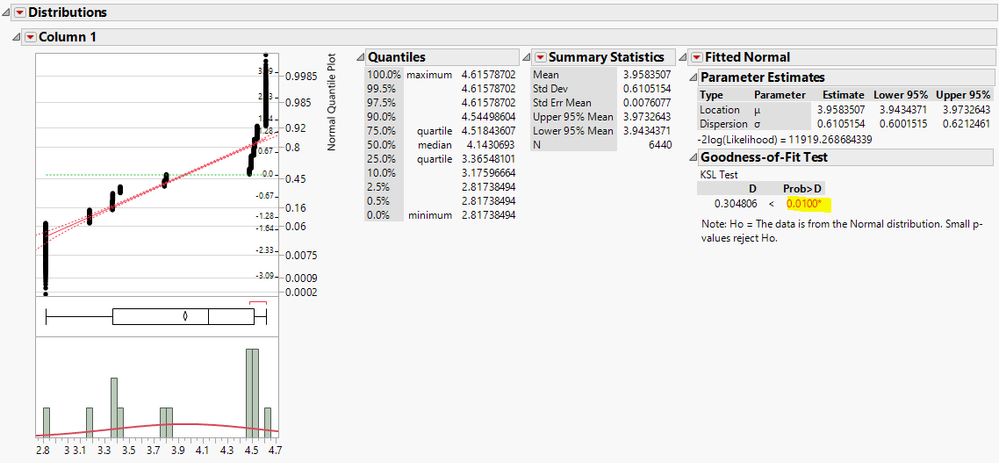The height and width of the screenshot is (463, 999).
Task: Select the histogram bar at 2.8
Action: [47, 422]
